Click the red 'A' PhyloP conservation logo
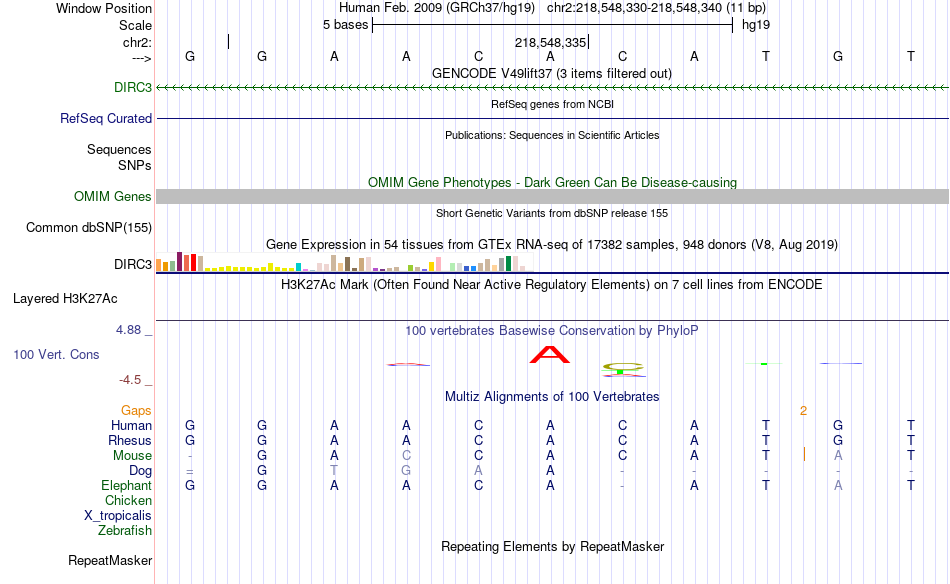The width and height of the screenshot is (950, 584). point(550,355)
